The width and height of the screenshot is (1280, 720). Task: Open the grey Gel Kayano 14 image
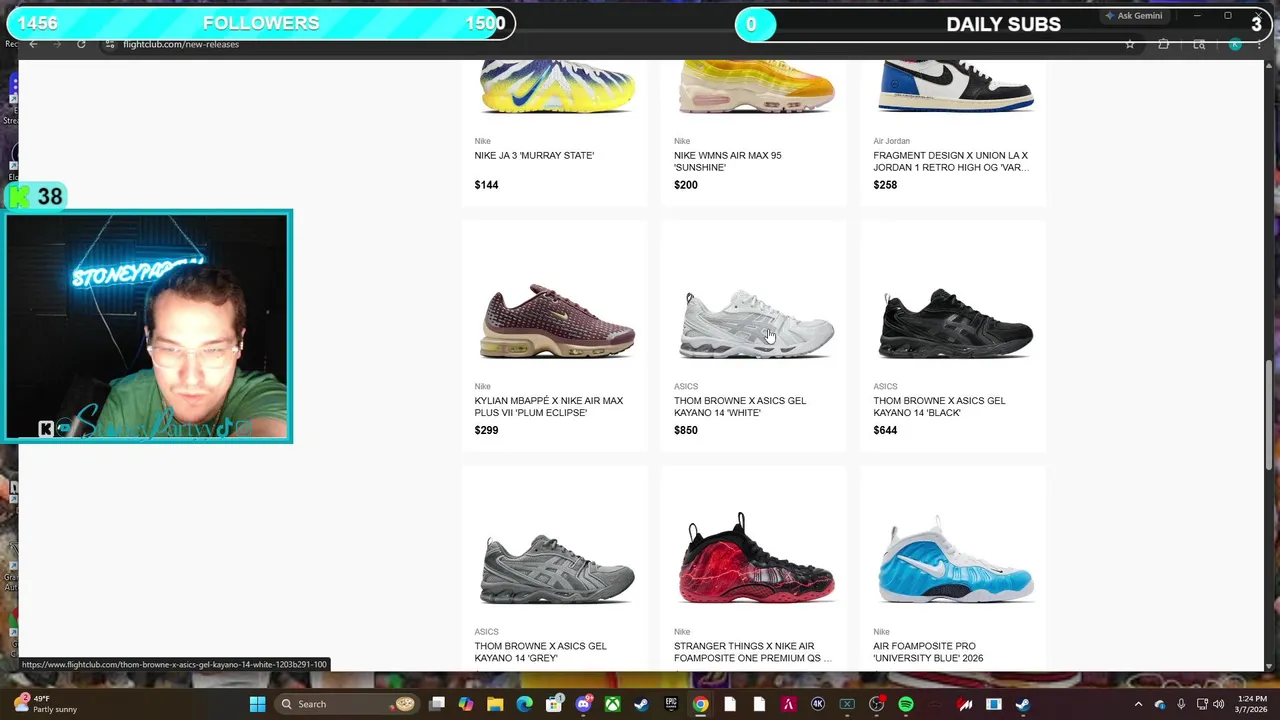pyautogui.click(x=557, y=569)
